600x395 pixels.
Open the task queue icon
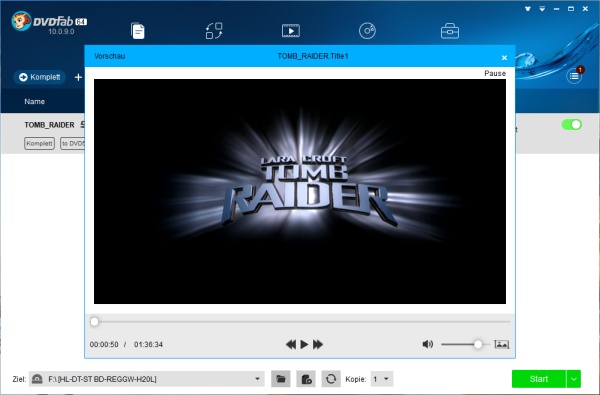(x=574, y=76)
